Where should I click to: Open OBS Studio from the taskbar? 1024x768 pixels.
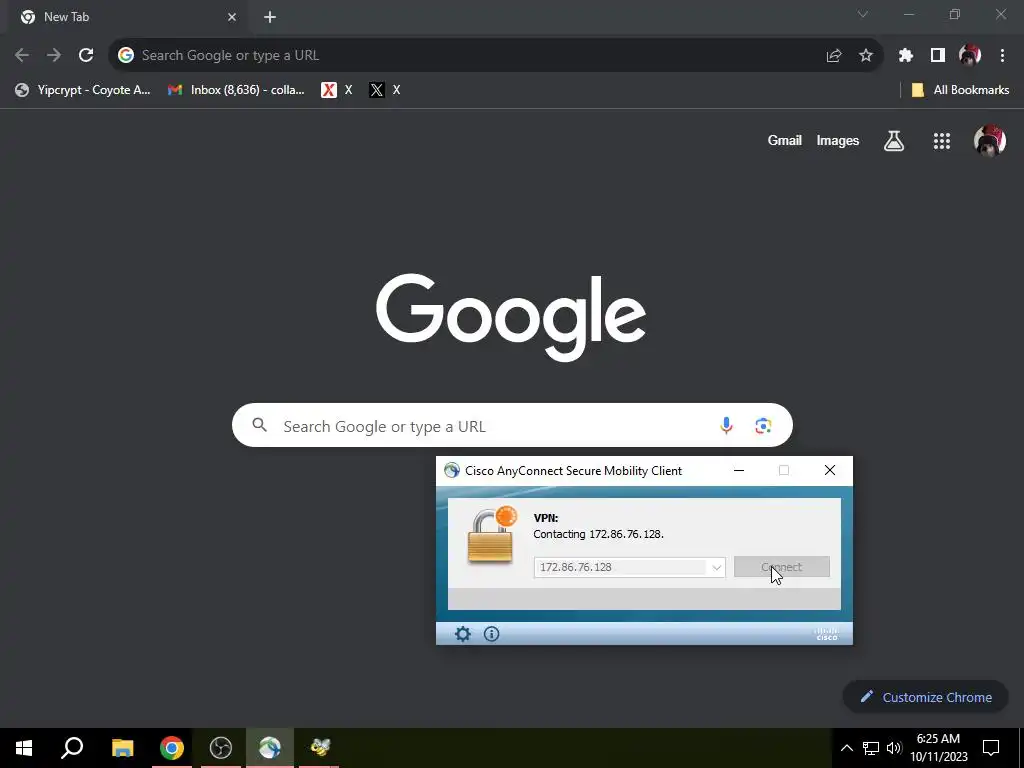tap(221, 748)
